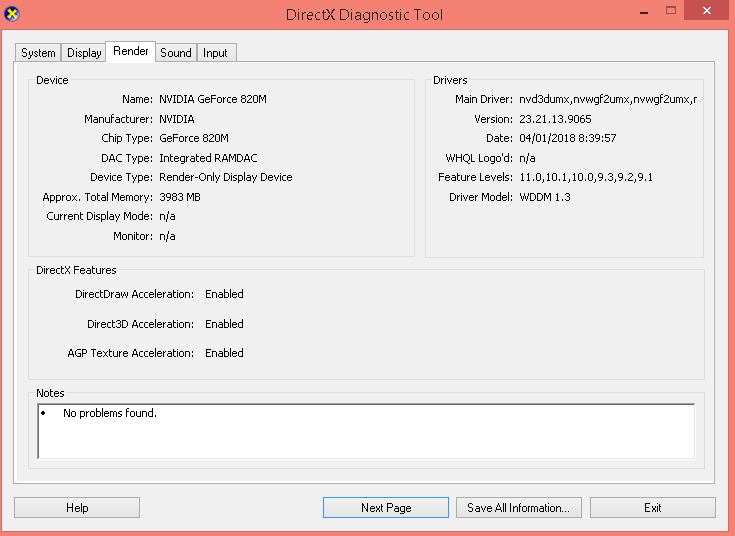The width and height of the screenshot is (735, 536).
Task: Click the Monitor 'n/a' value
Action: coord(167,236)
